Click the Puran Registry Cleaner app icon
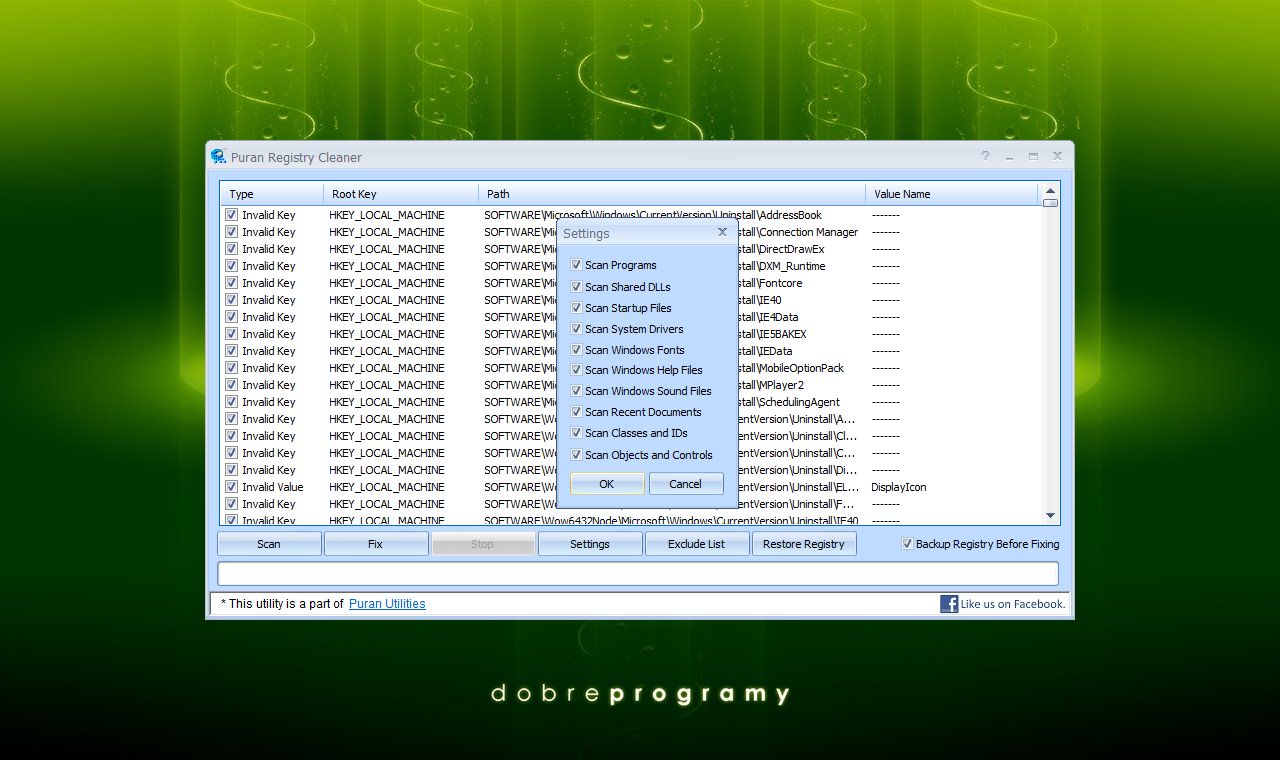 218,156
